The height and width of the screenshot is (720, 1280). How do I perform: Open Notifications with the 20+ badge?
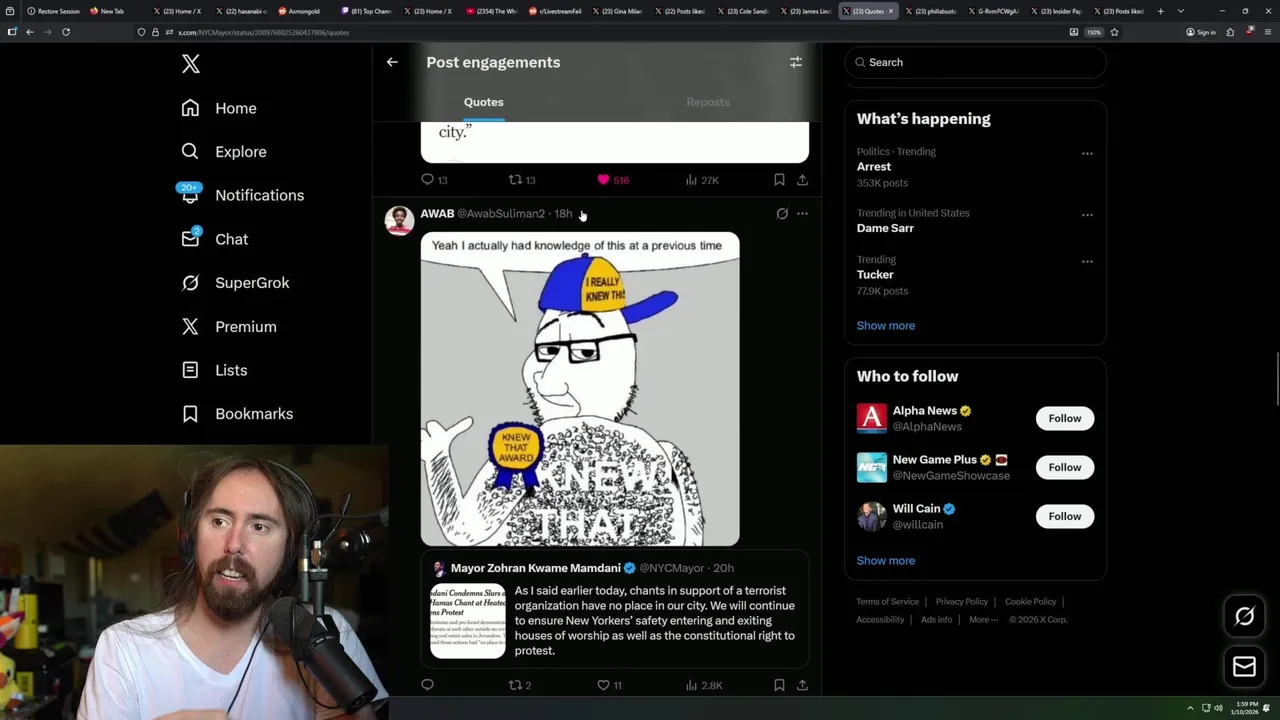[242, 195]
